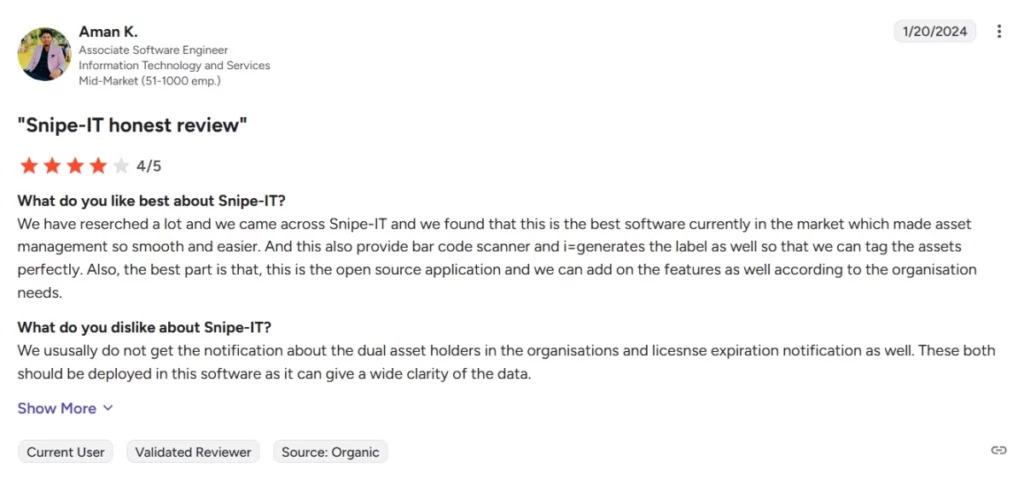Click the second rating star
The height and width of the screenshot is (479, 1024).
point(52,166)
